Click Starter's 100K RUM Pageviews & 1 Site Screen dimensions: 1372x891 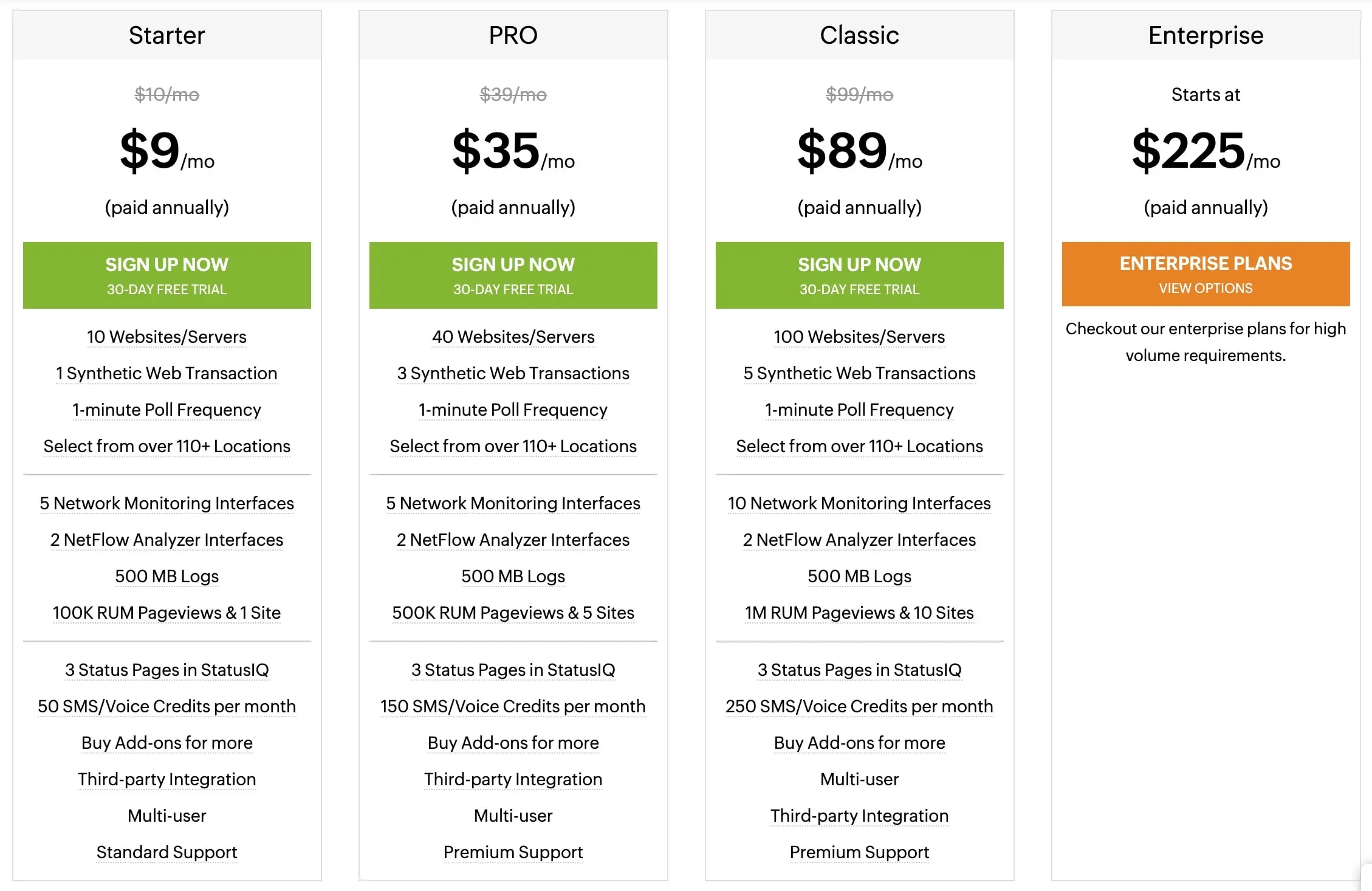click(x=166, y=613)
